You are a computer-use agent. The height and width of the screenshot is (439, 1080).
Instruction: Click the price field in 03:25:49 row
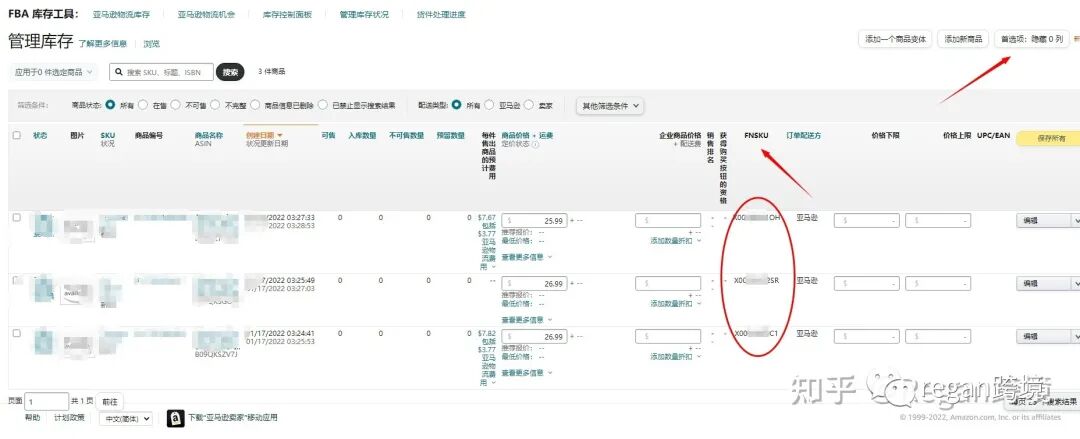534,283
